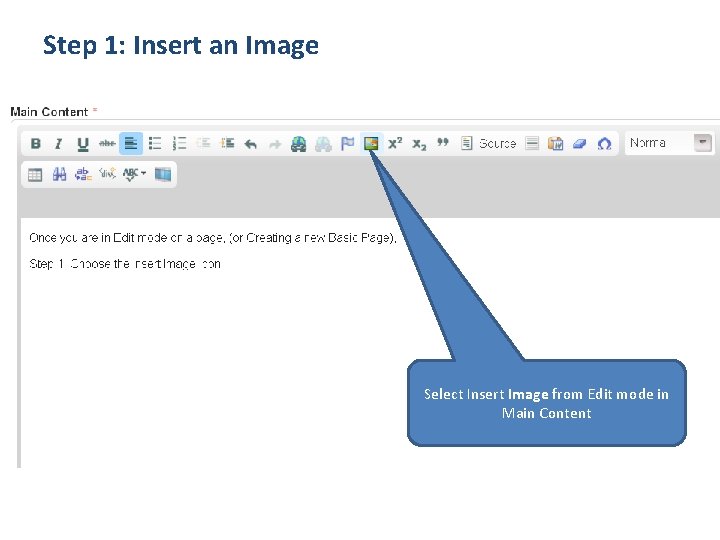Click the redo arrow icon
This screenshot has width=720, height=540.
[275, 145]
